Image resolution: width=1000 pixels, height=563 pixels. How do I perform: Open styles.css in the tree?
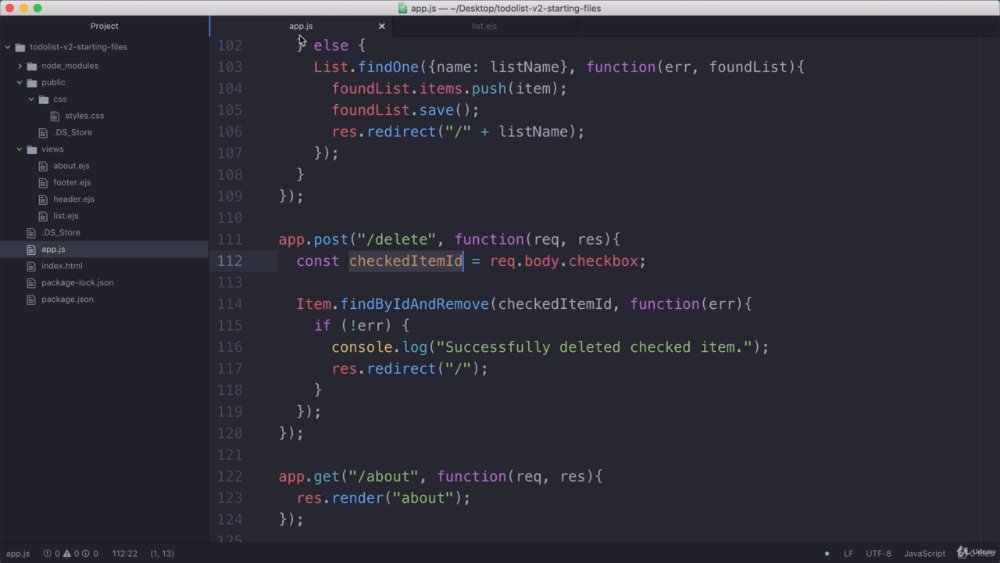(x=84, y=116)
